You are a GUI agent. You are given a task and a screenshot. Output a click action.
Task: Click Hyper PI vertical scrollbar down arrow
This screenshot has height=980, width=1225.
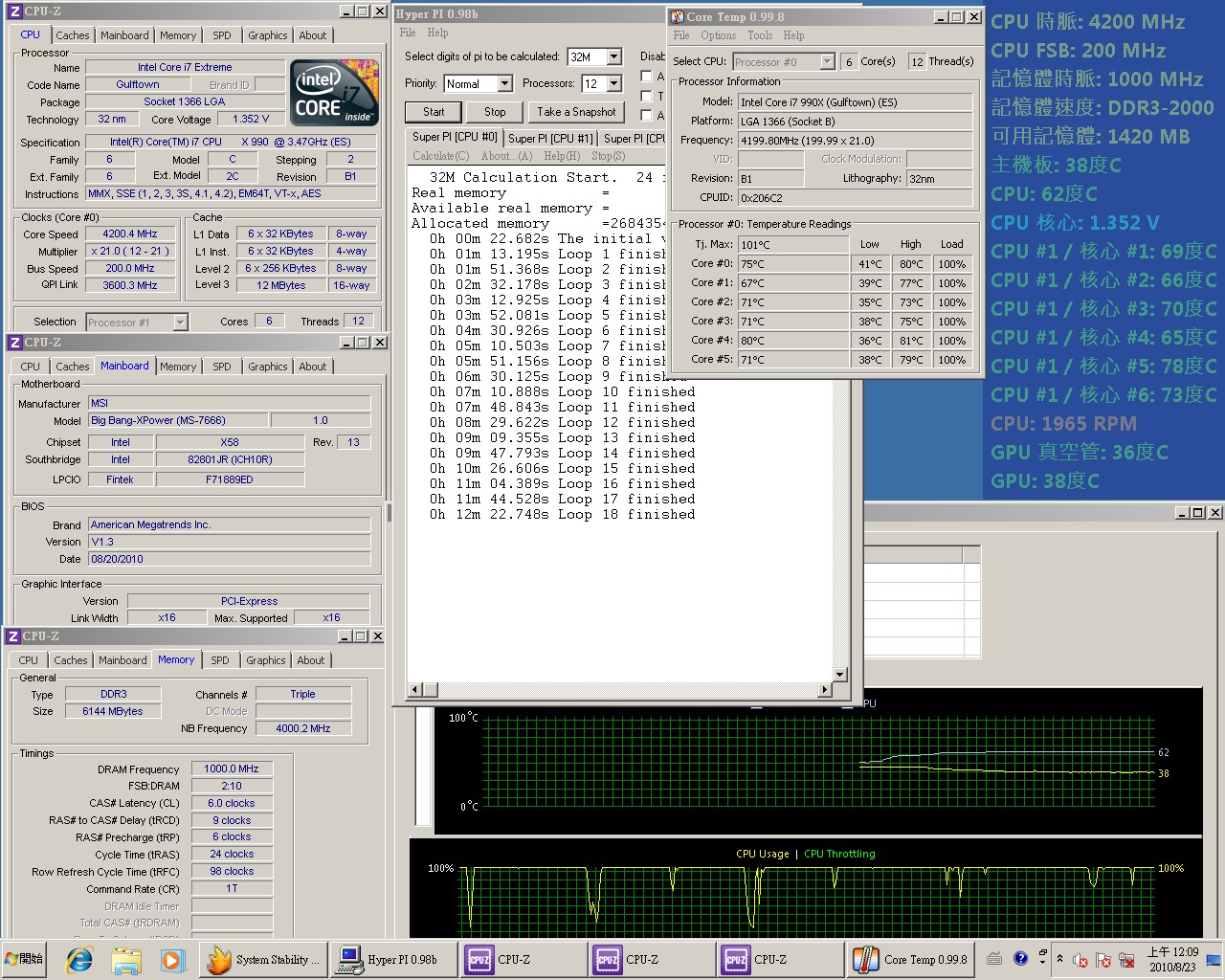(x=839, y=675)
